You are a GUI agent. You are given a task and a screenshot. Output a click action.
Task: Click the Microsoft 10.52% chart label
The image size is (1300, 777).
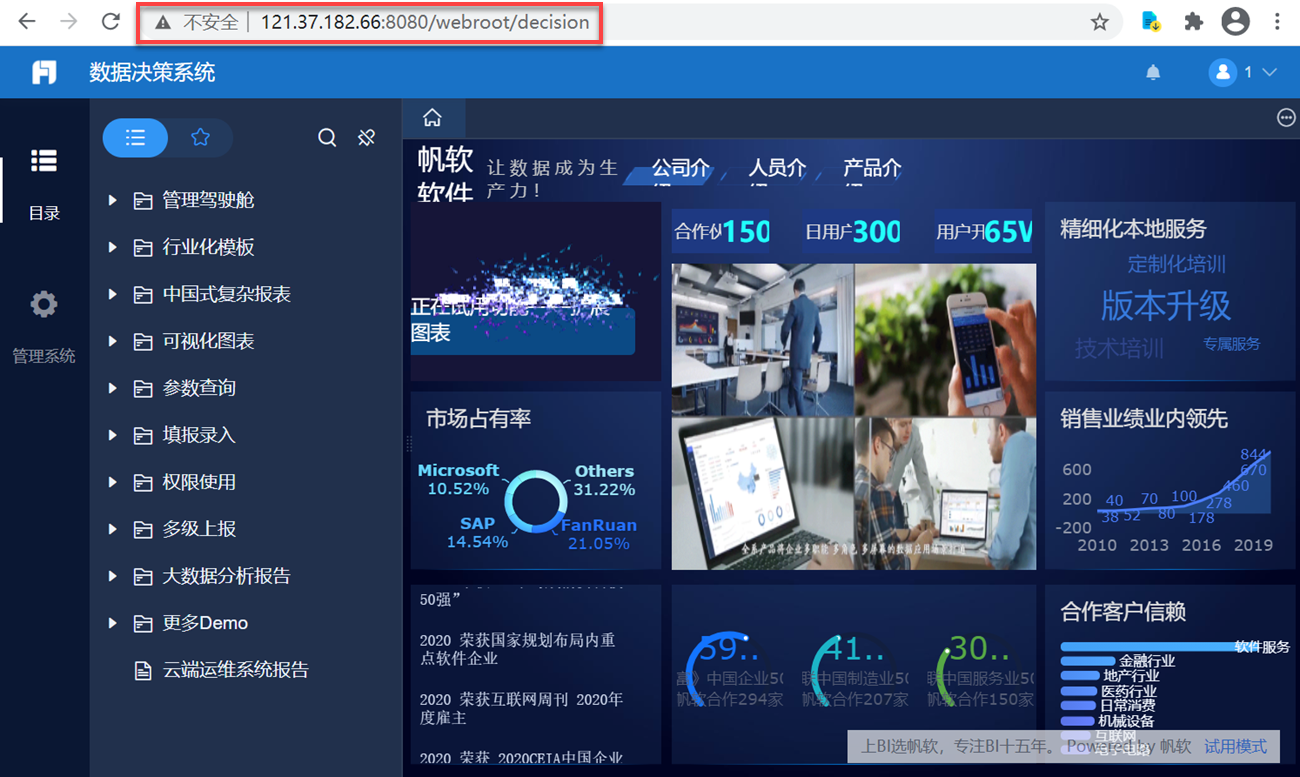[x=458, y=479]
